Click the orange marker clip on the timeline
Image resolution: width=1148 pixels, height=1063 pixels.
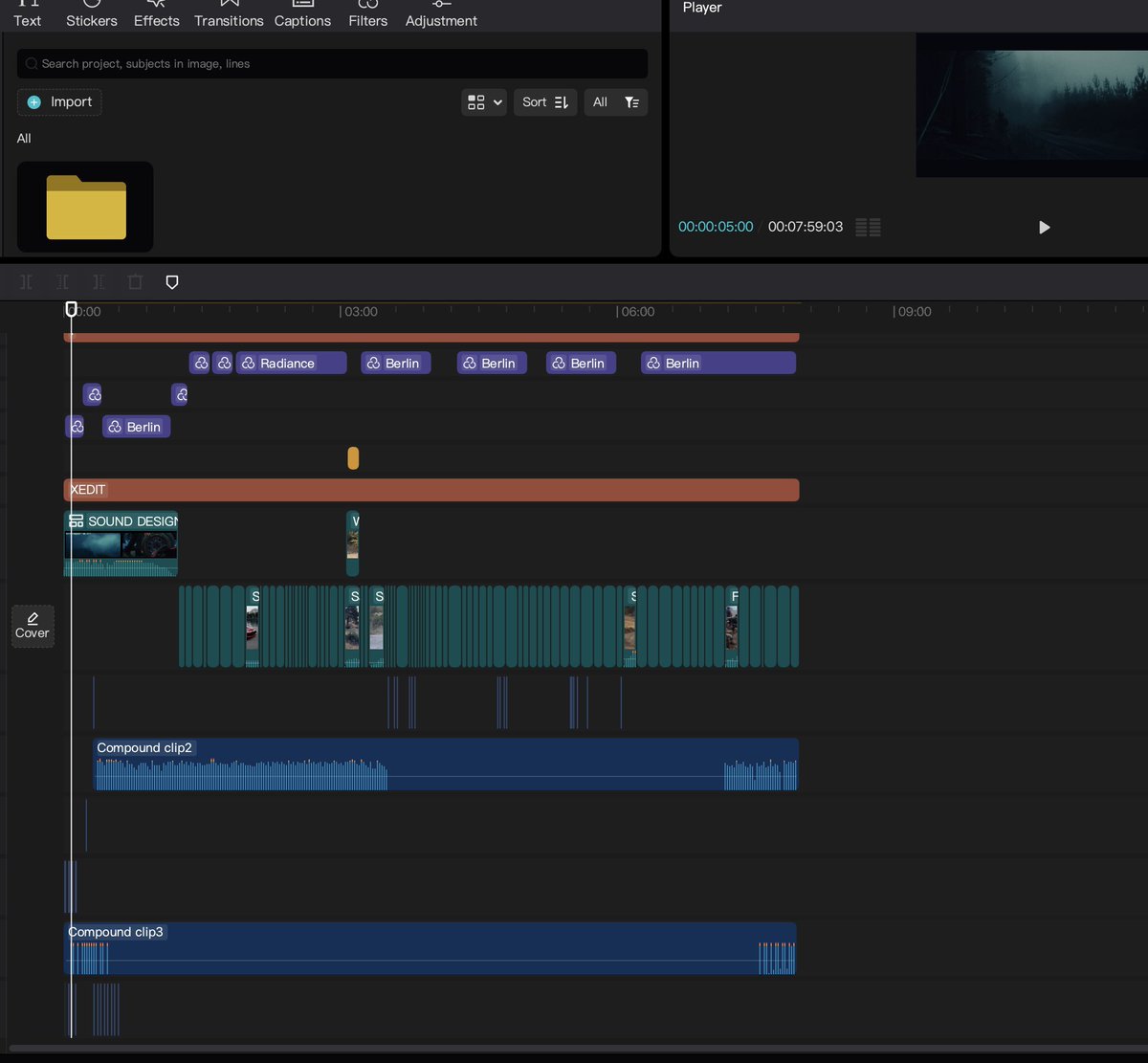[x=353, y=458]
